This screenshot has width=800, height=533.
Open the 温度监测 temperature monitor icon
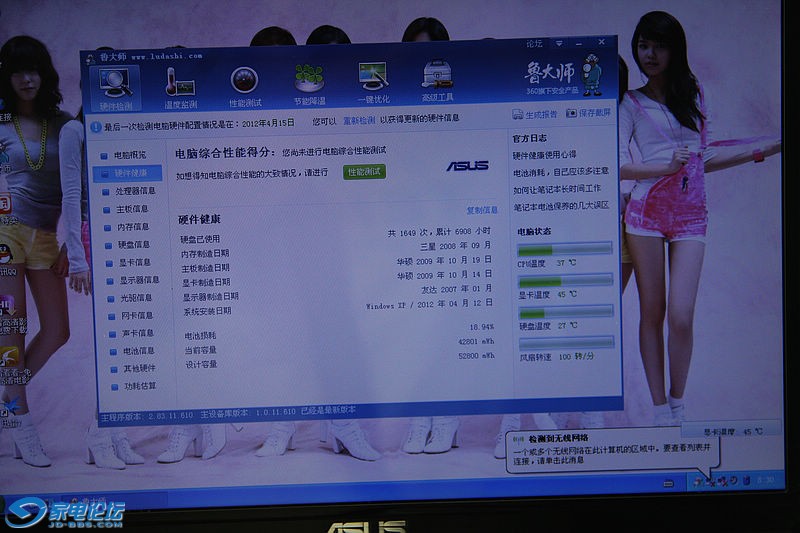tap(181, 85)
